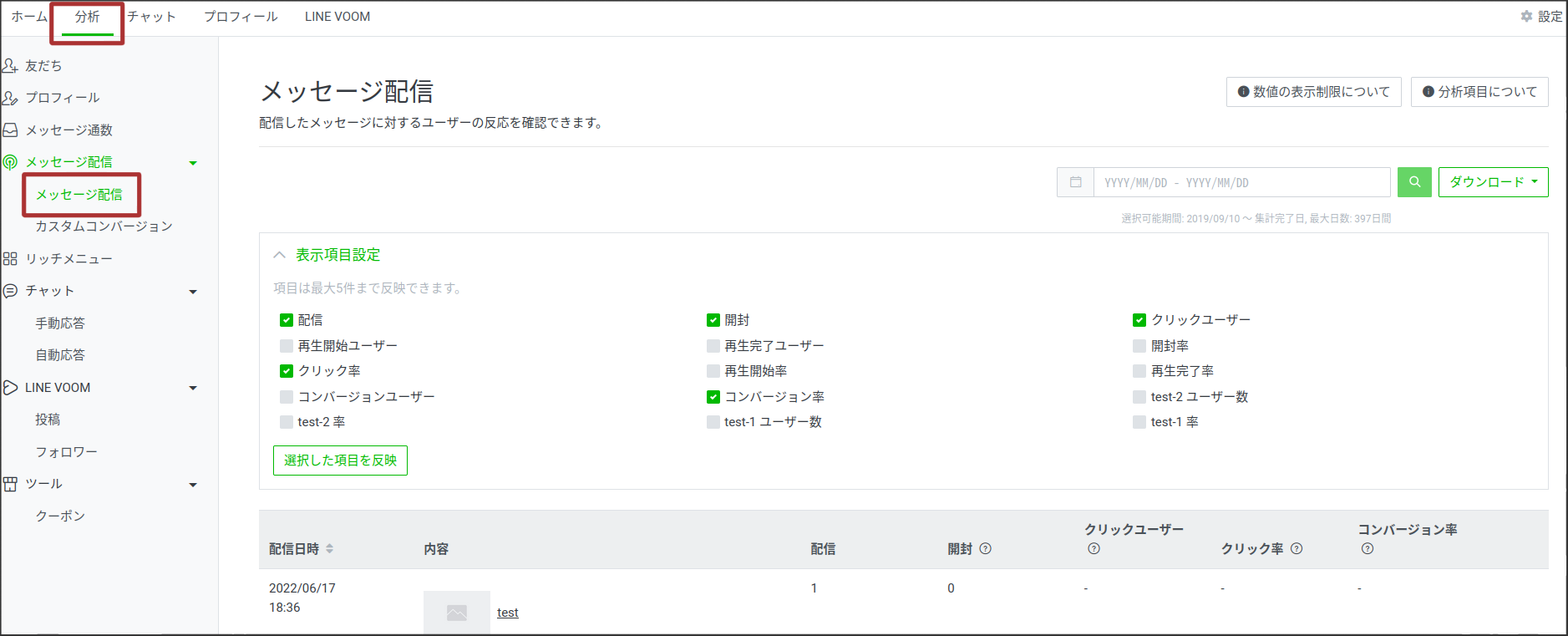This screenshot has height=636, width=1568.
Task: Click the green search magnifier button
Action: coord(1414,182)
